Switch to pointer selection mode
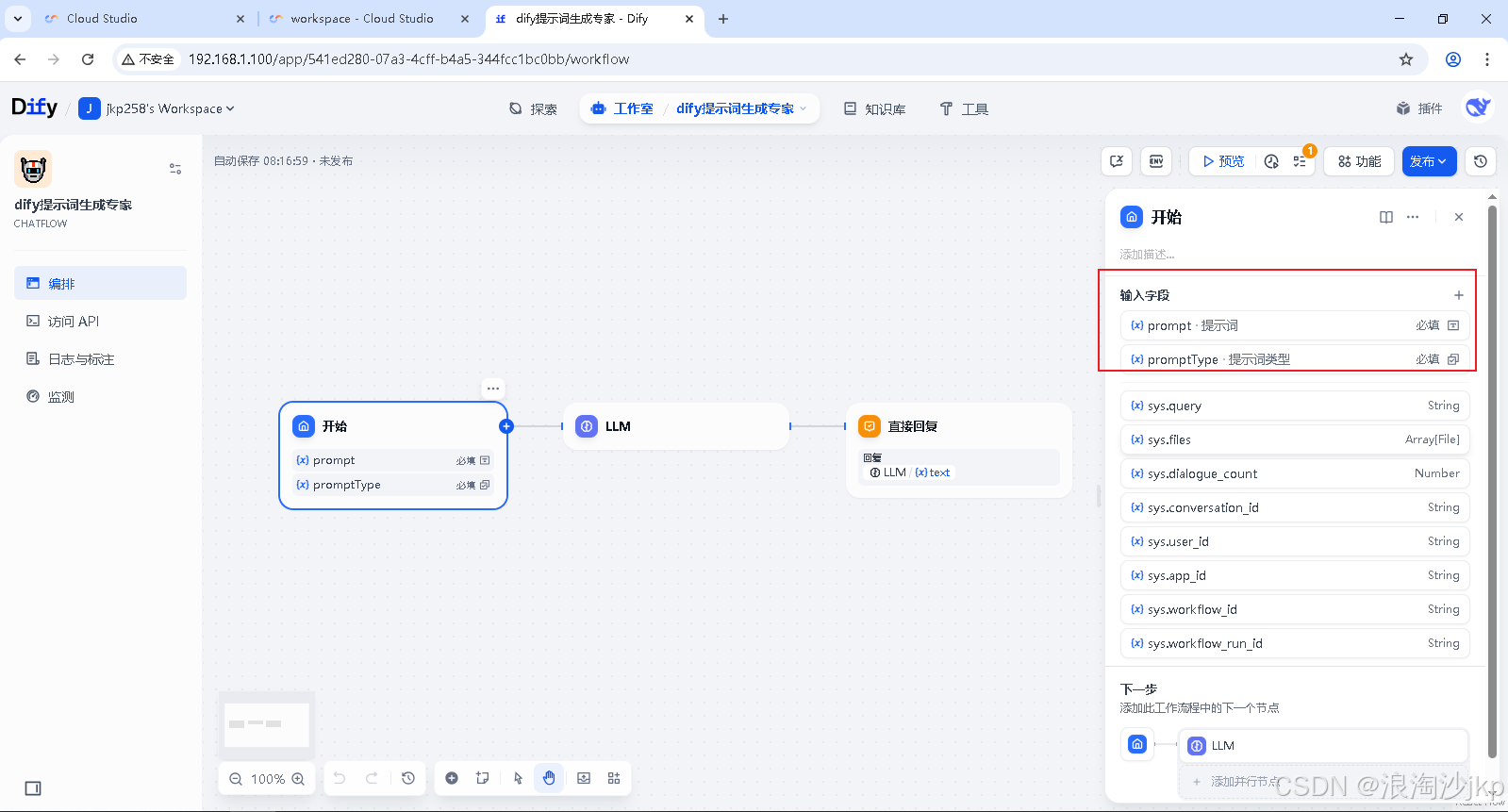This screenshot has height=812, width=1508. tap(518, 778)
